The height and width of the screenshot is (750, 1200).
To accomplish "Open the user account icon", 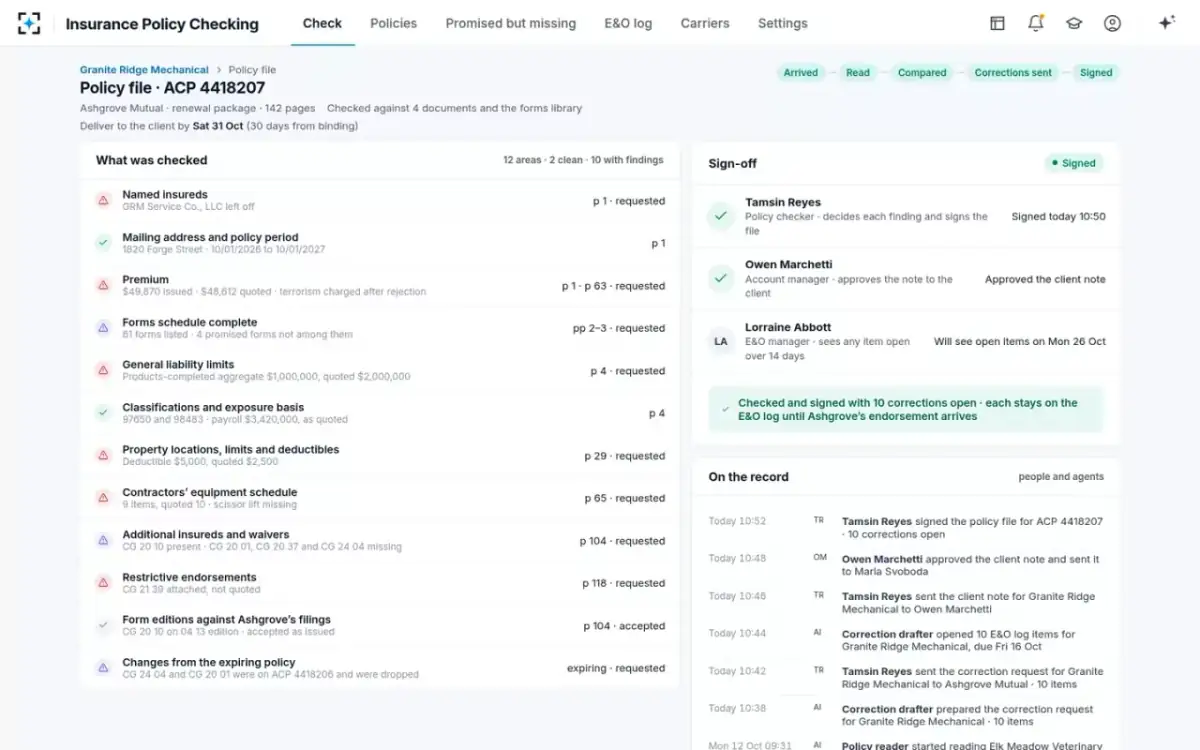I will pos(1112,23).
